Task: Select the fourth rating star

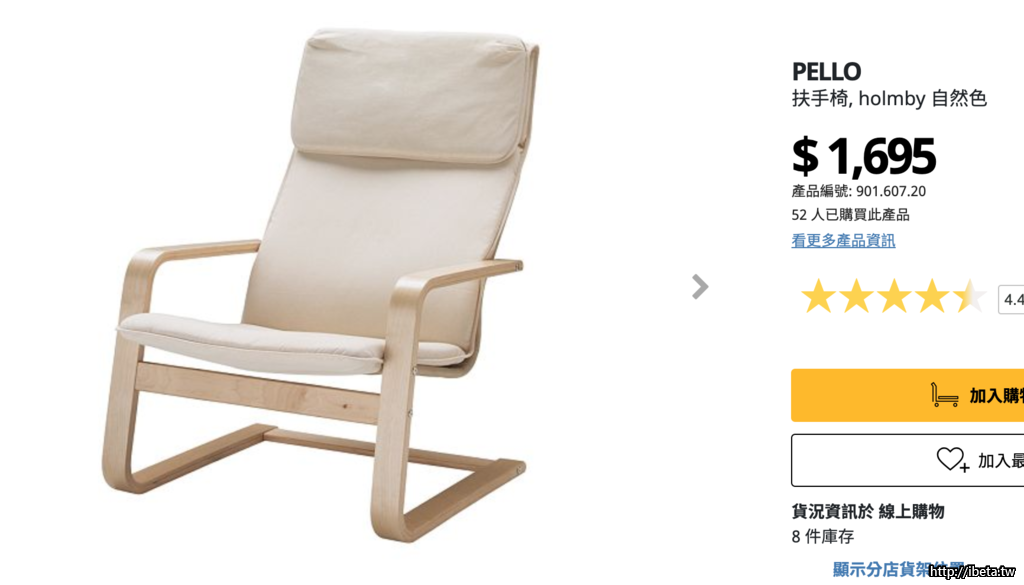Action: [x=932, y=296]
